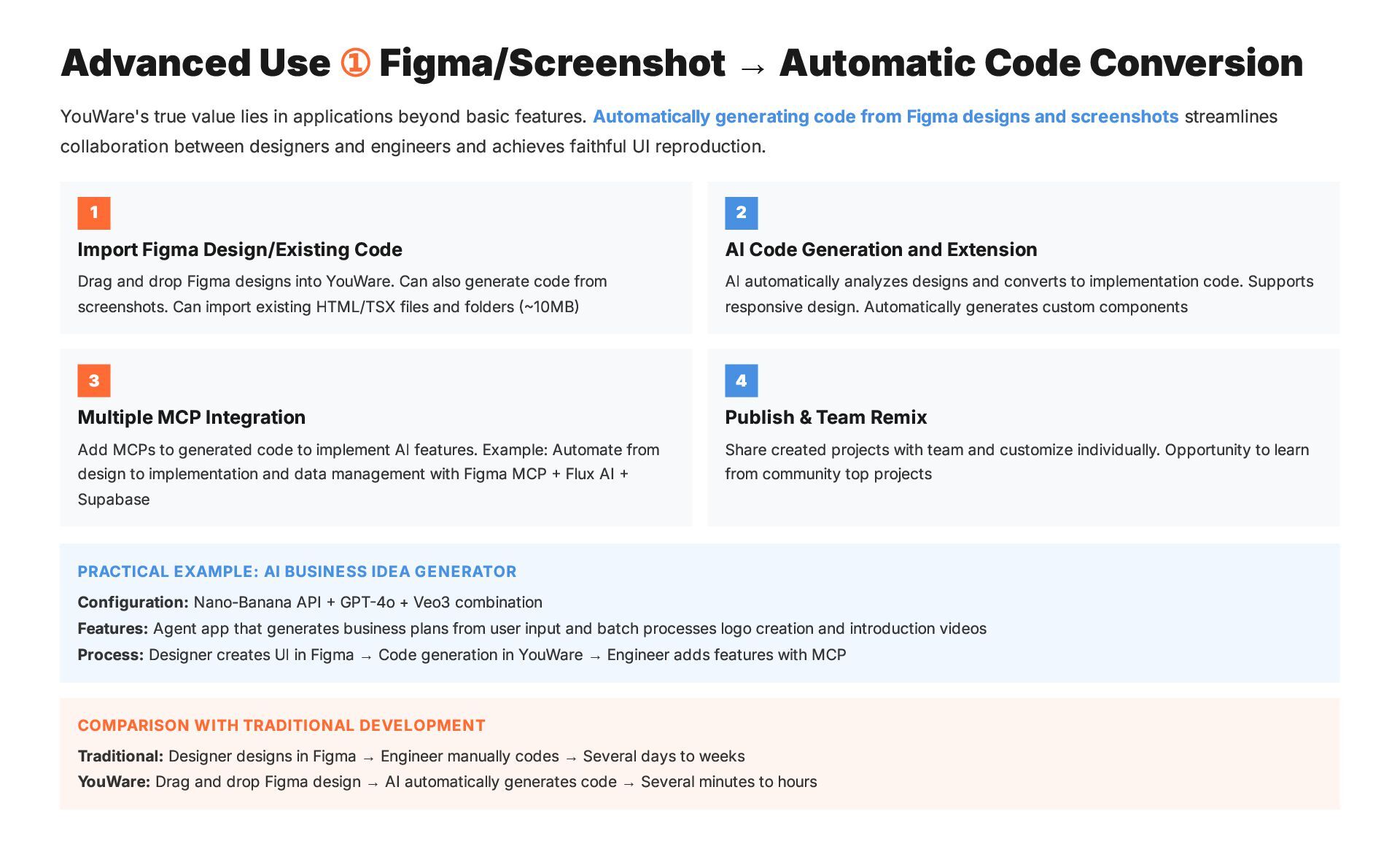Select the 'AI Code Generation and Extension' heading
Image resolution: width=1400 pixels, height=849 pixels.
pyautogui.click(x=881, y=249)
